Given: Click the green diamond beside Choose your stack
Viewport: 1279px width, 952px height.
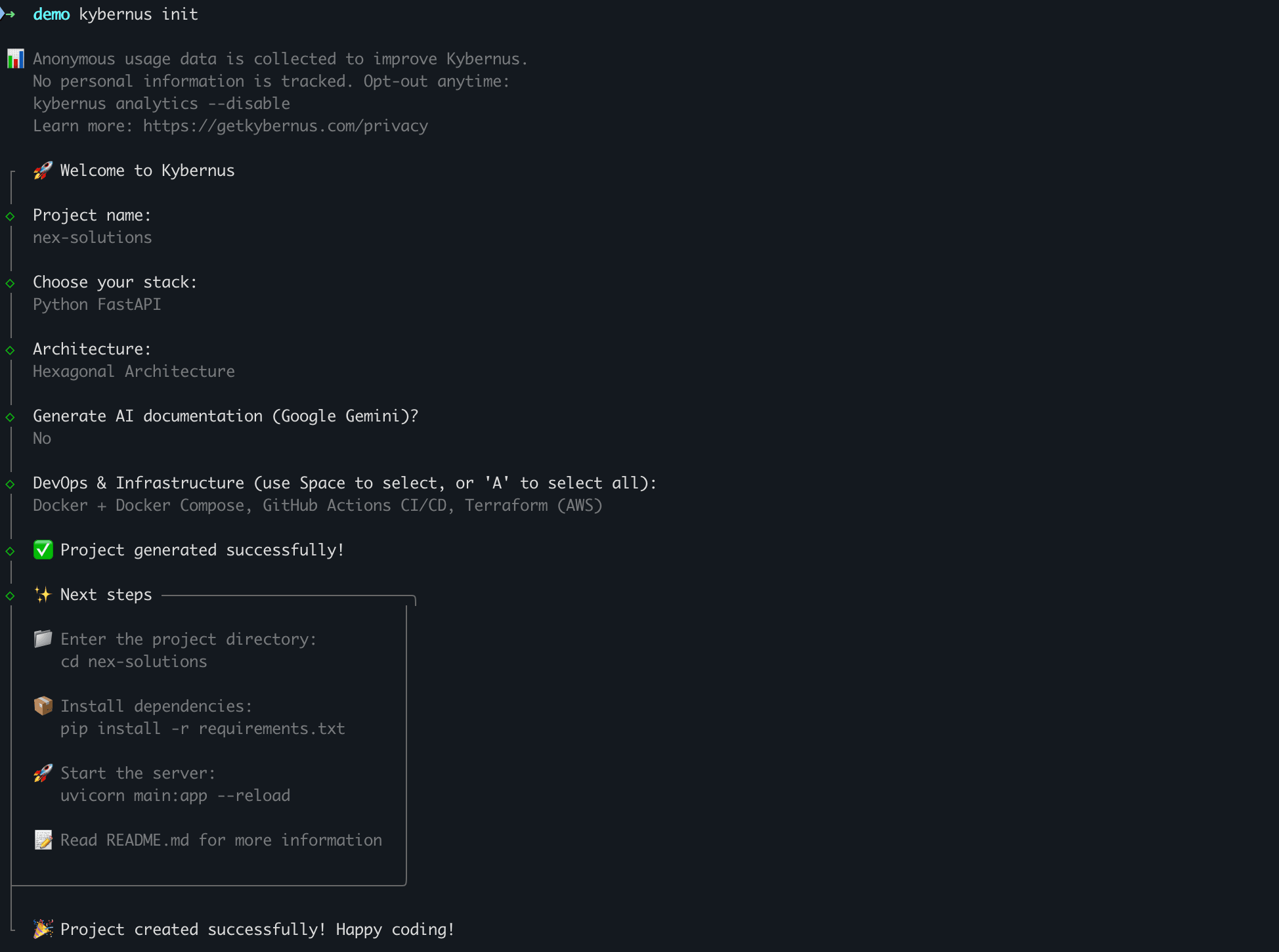Looking at the screenshot, I should [11, 283].
